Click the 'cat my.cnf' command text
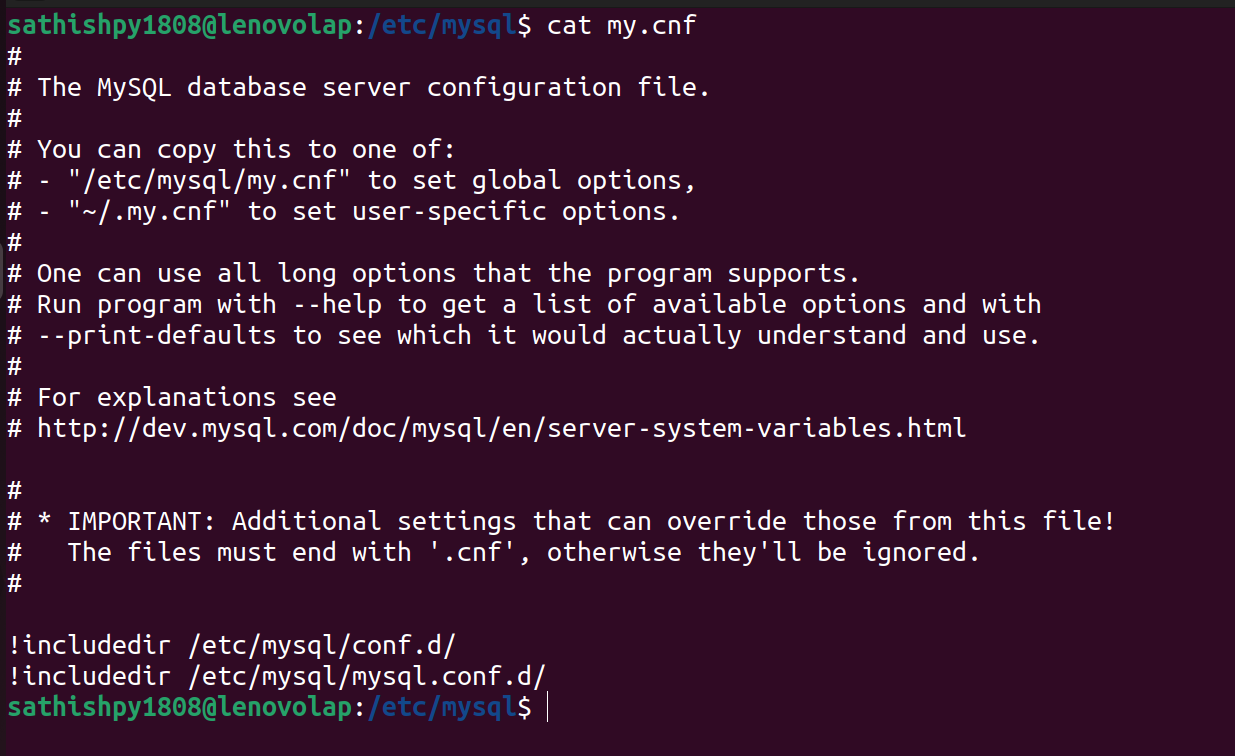Image resolution: width=1235 pixels, height=756 pixels. click(621, 25)
